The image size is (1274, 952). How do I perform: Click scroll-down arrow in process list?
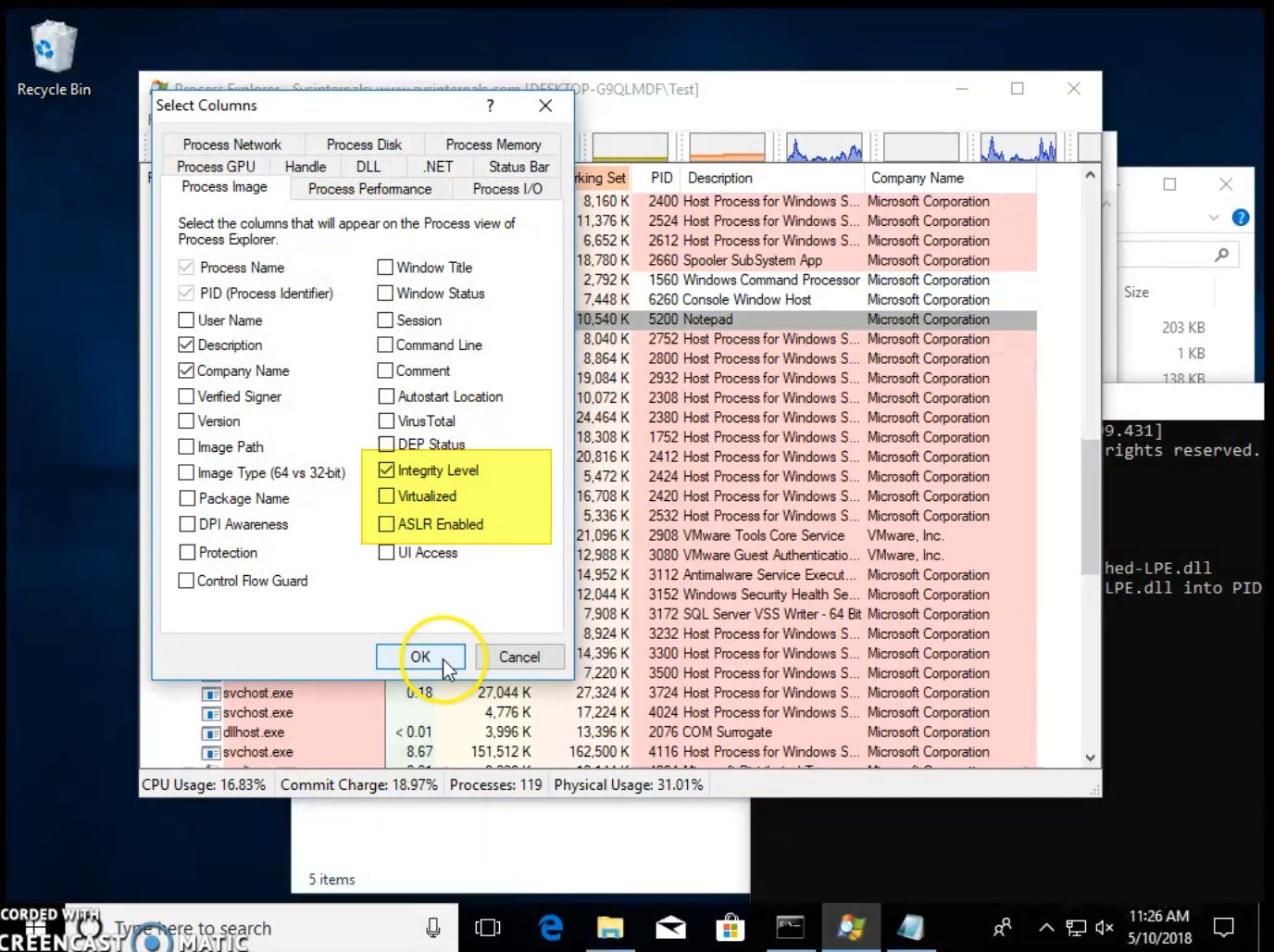point(1091,758)
